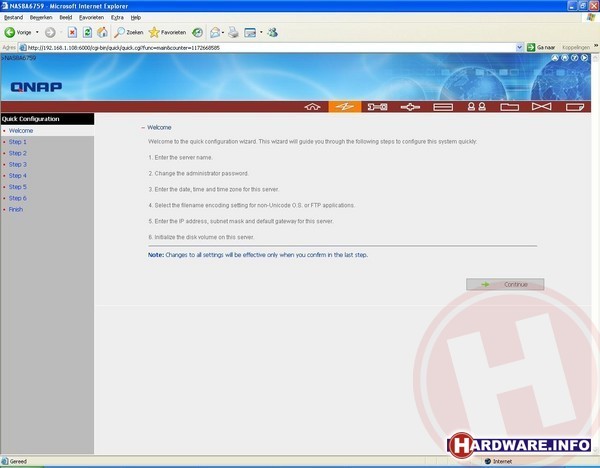The width and height of the screenshot is (600, 468).
Task: Go to the browser home page icon
Action: pos(102,33)
